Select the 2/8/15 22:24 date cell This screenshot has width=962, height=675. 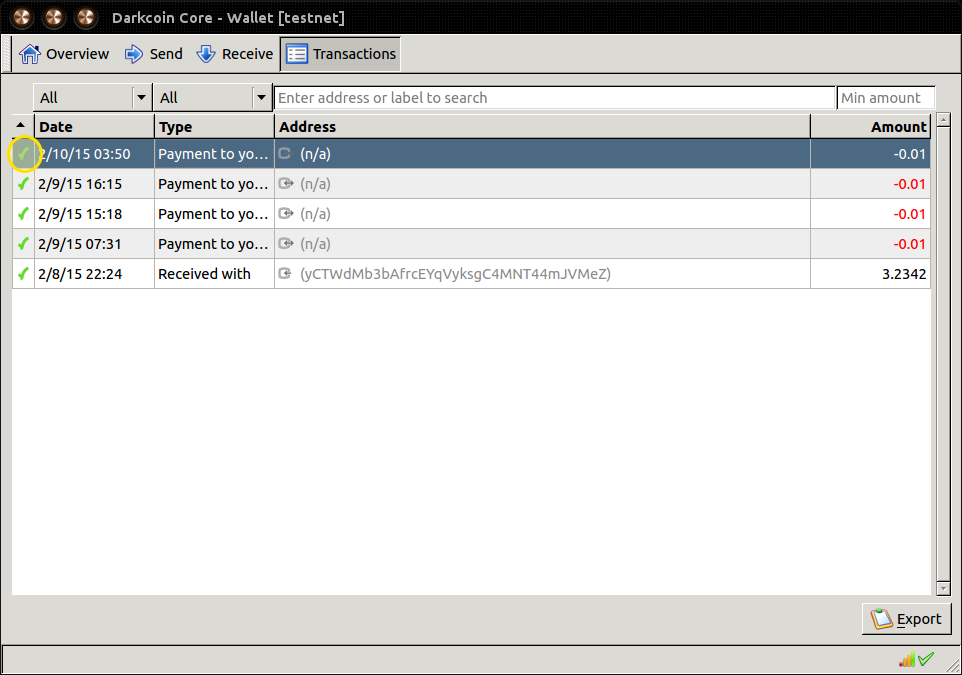tap(94, 274)
